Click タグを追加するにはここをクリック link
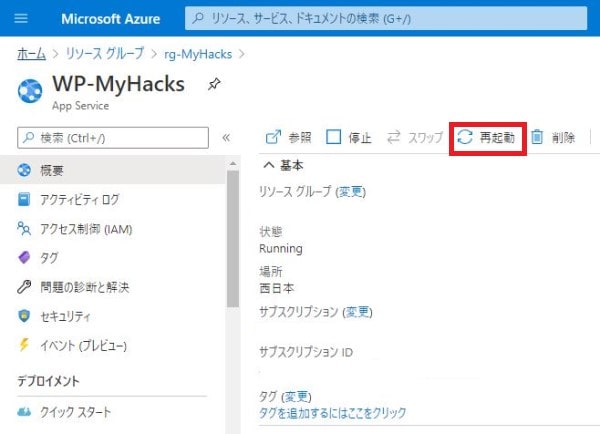Image resolution: width=600 pixels, height=434 pixels. (x=333, y=413)
